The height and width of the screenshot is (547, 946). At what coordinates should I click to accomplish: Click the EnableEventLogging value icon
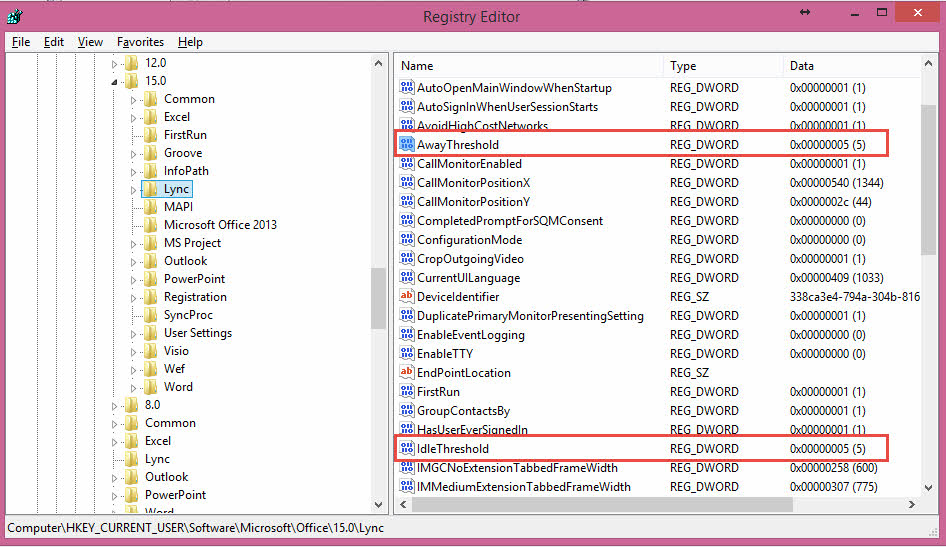pyautogui.click(x=407, y=335)
